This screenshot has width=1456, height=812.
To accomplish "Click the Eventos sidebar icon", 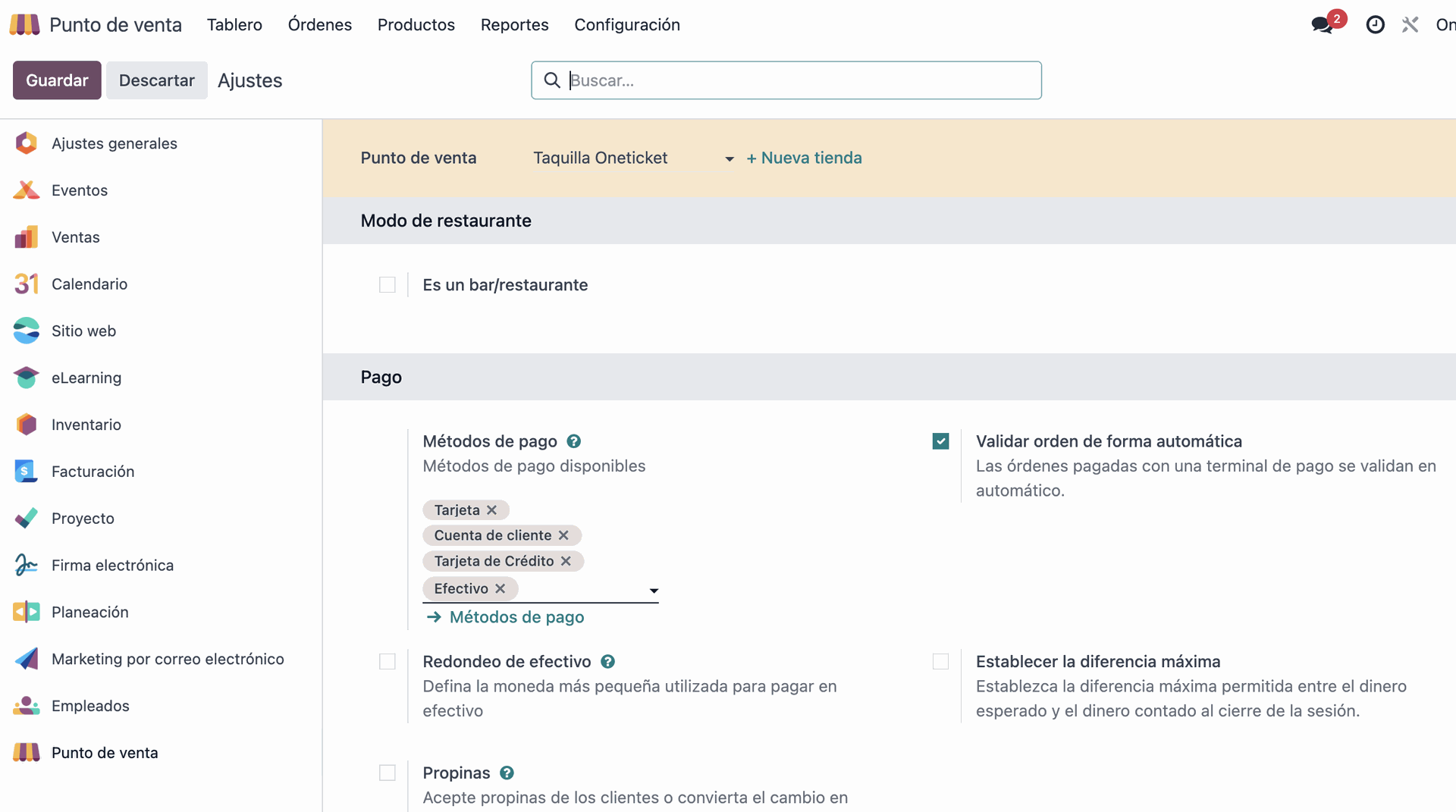I will tap(27, 190).
